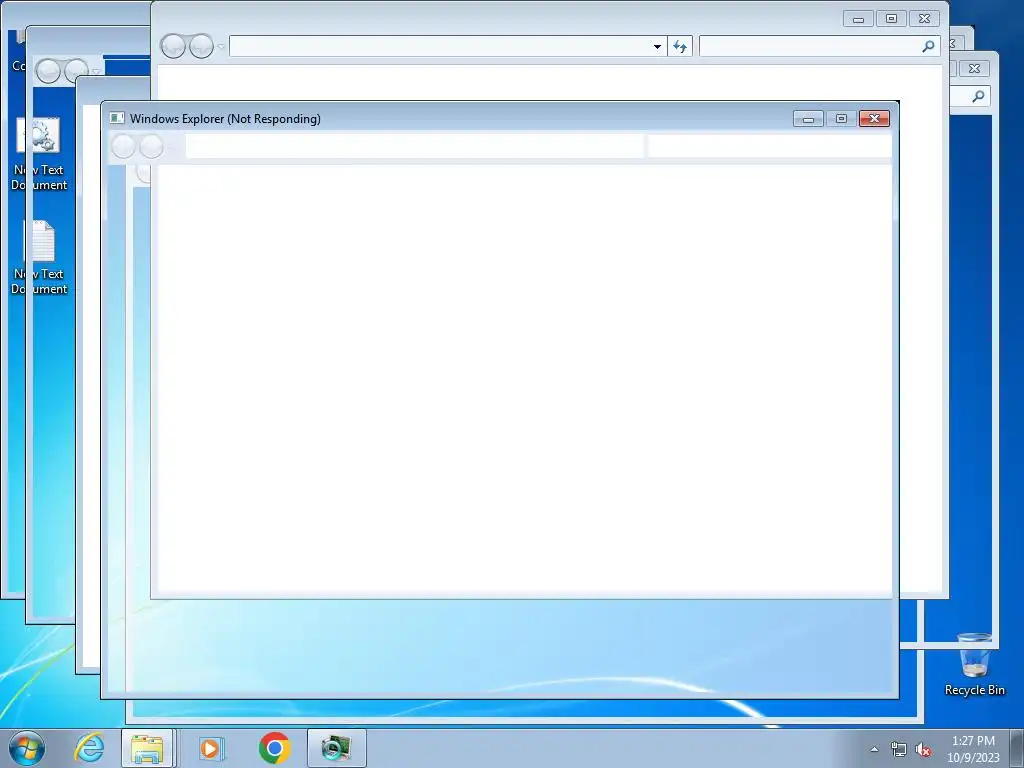Maximize the Not Responding Windows Explorer window
The image size is (1024, 768).
(841, 118)
